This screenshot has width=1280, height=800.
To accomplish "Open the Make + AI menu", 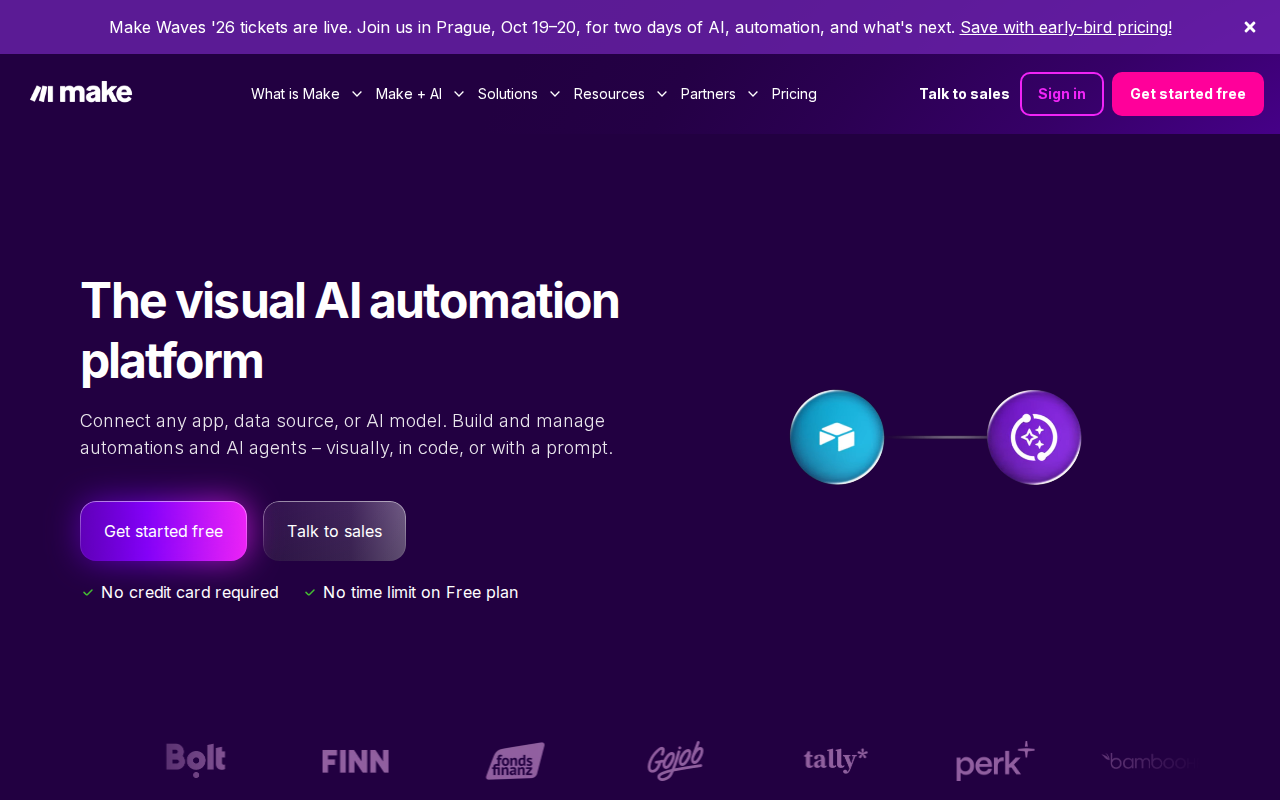I will coord(409,94).
